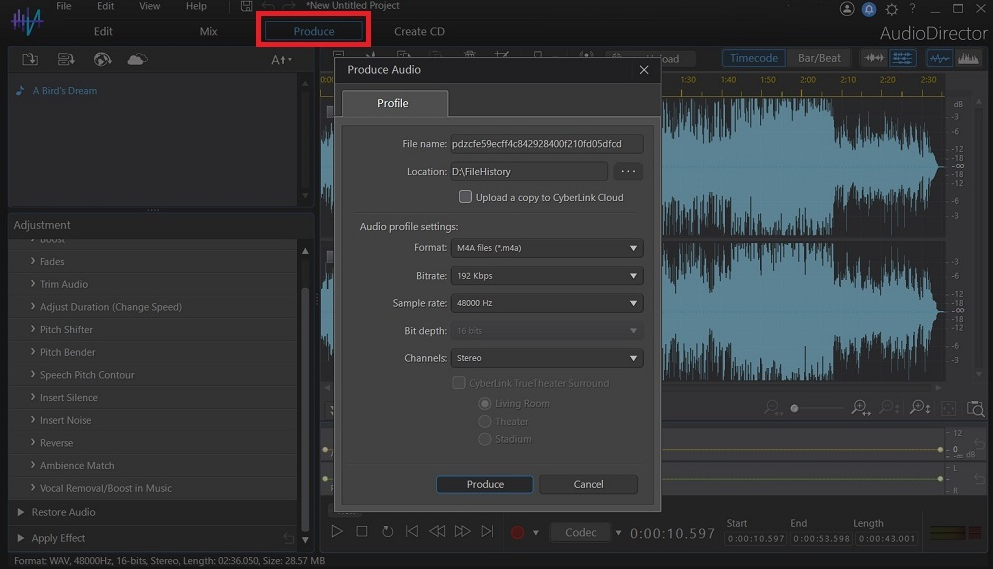Open the Format dropdown showing M4A files
Screen dimensions: 993x569
click(x=547, y=248)
